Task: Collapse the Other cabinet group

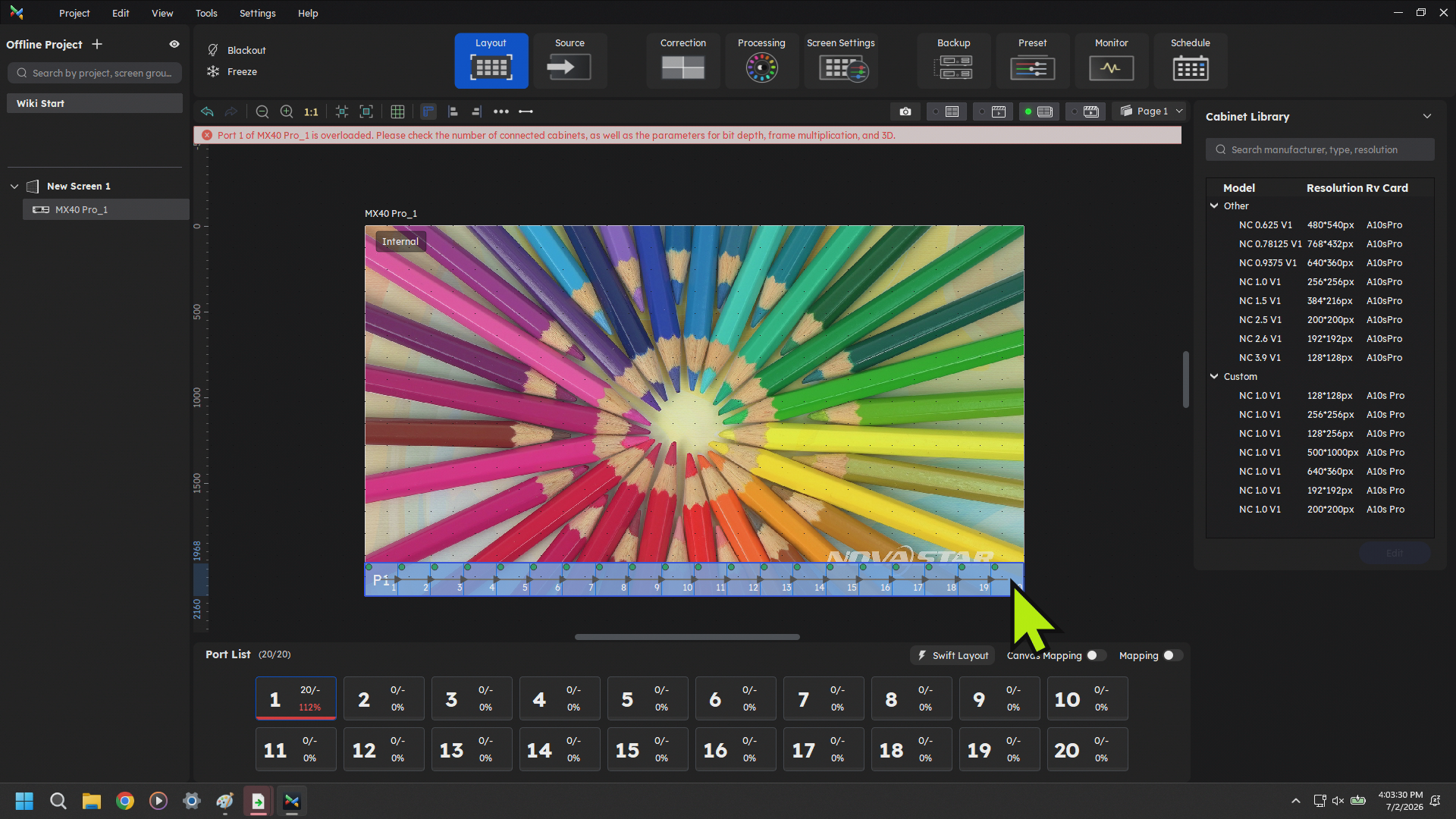Action: [1214, 206]
